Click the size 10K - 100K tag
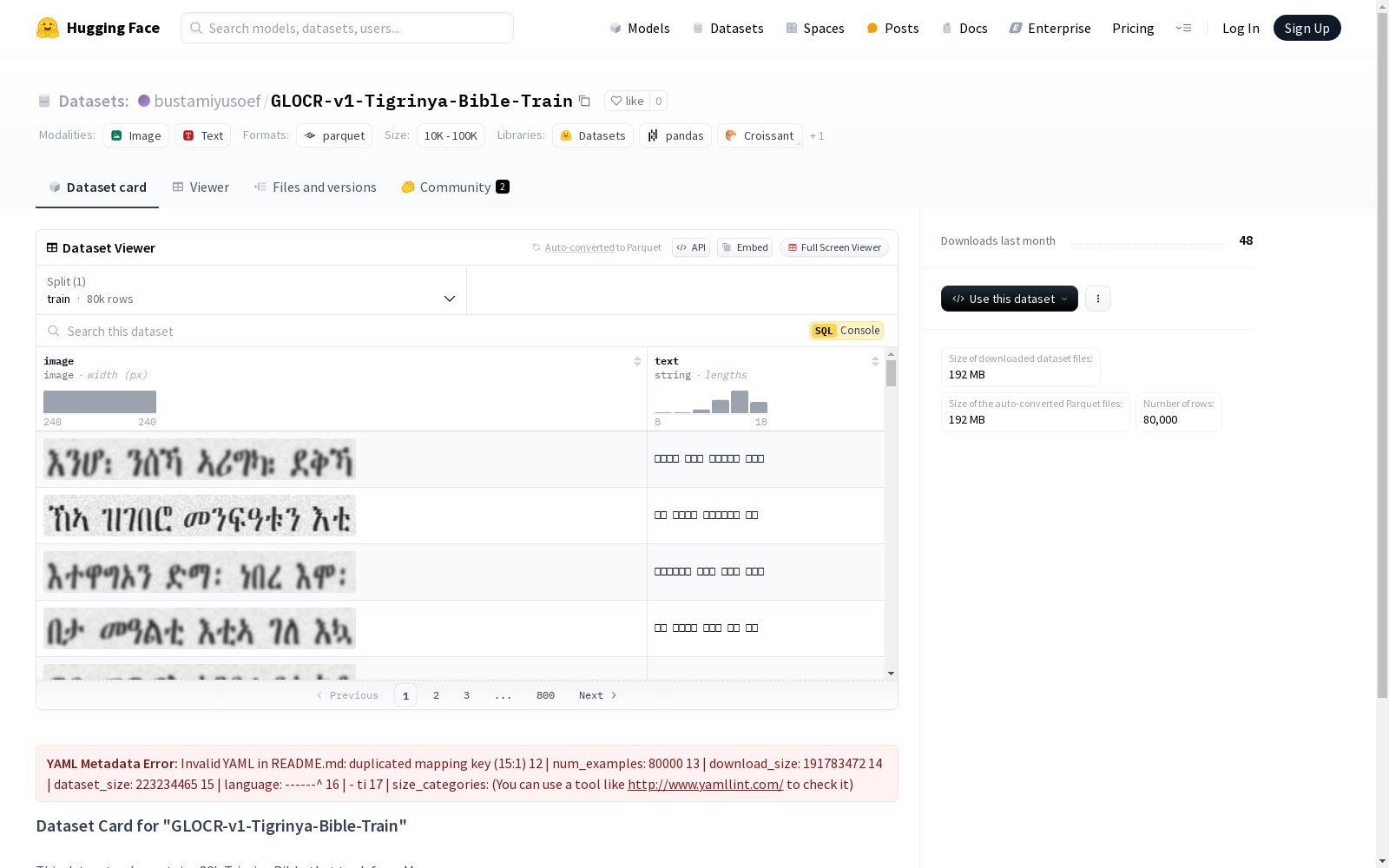This screenshot has height=868, width=1389. click(451, 135)
